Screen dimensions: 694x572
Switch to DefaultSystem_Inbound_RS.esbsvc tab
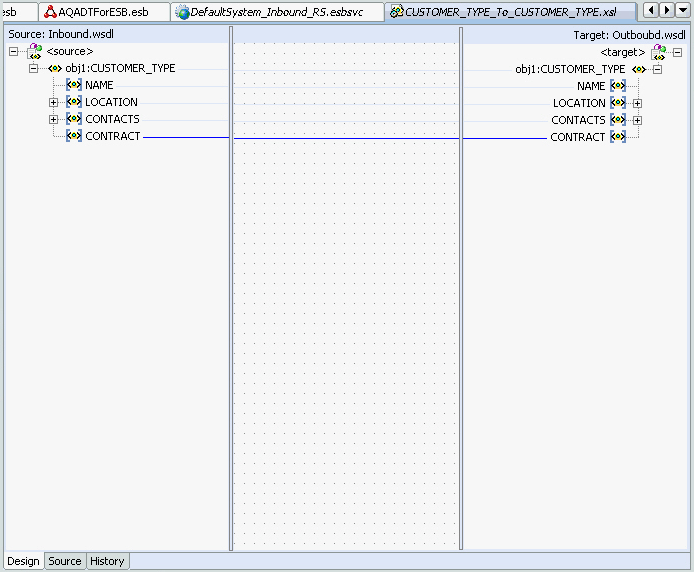277,12
